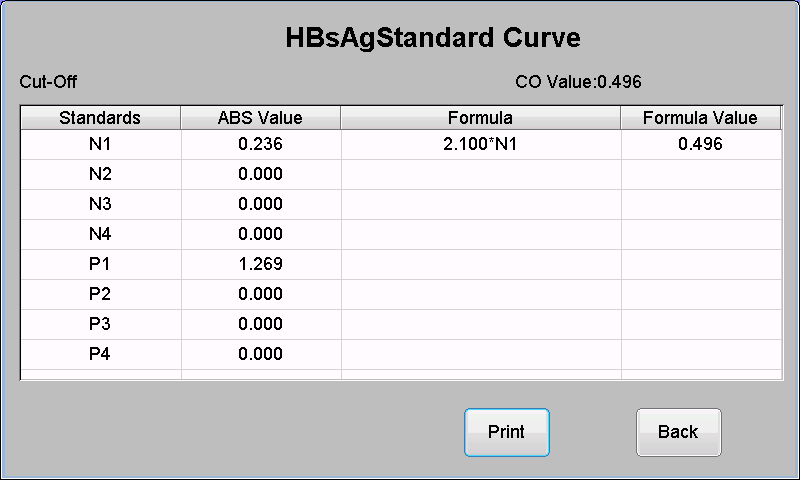Click the N1 ABS value 0.236
The height and width of the screenshot is (480, 800).
click(x=260, y=144)
